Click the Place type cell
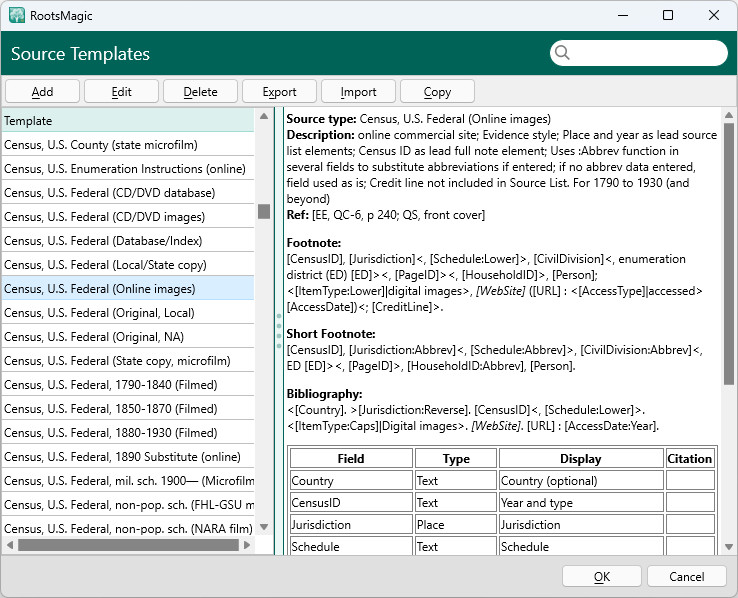The image size is (738, 598). pos(456,524)
